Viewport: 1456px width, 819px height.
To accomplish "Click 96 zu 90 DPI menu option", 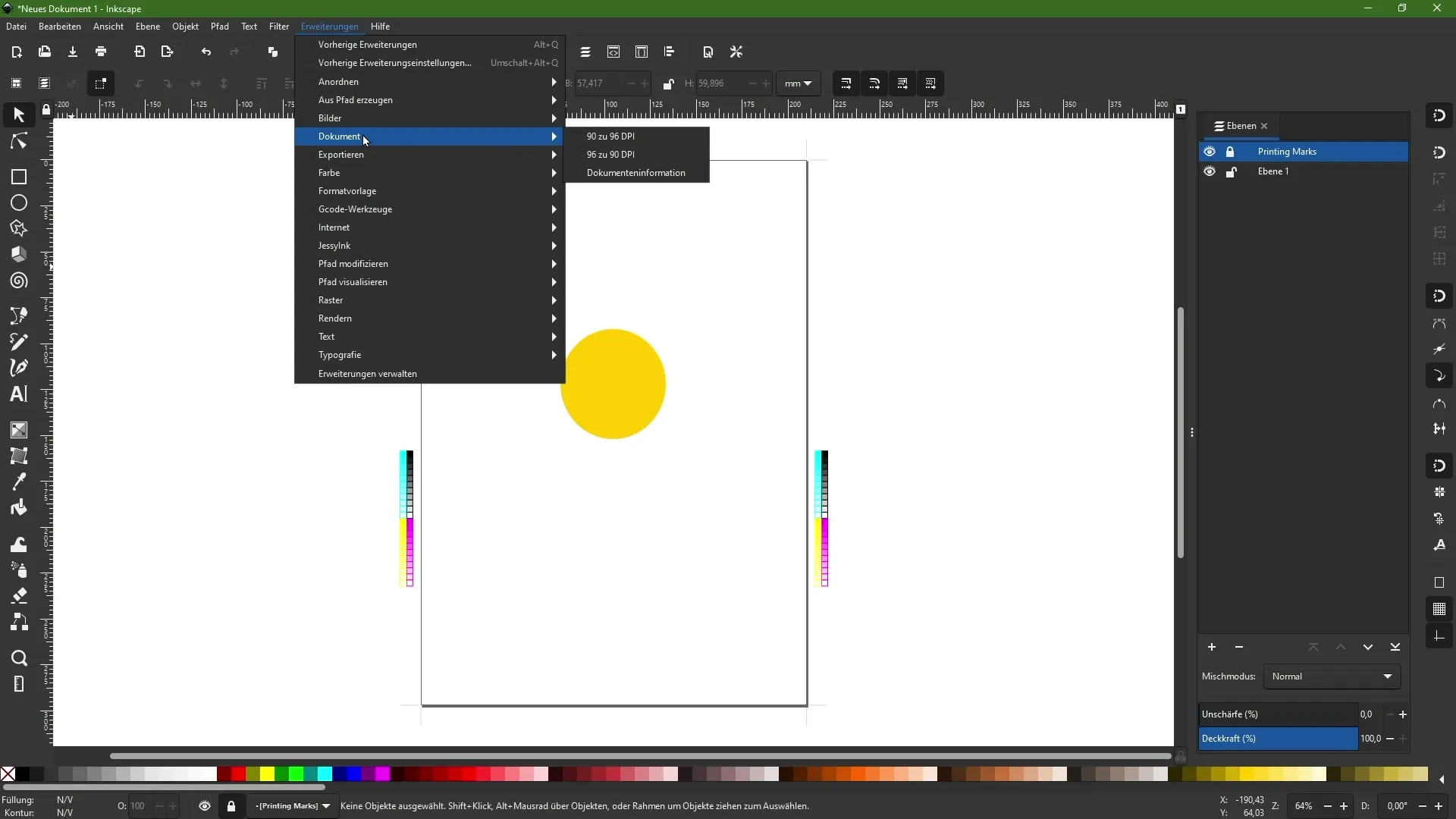I will tap(611, 154).
